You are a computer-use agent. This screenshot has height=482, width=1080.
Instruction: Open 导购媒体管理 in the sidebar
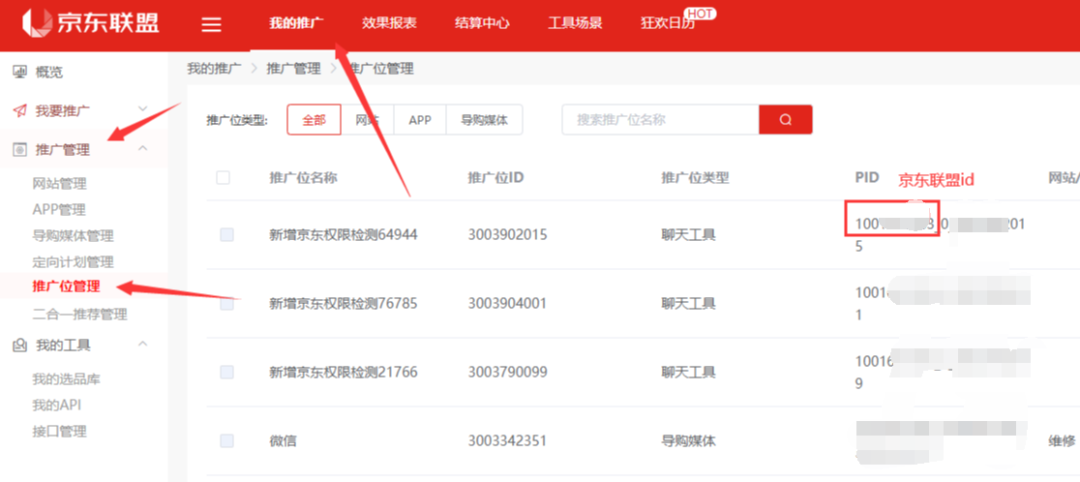pyautogui.click(x=73, y=236)
